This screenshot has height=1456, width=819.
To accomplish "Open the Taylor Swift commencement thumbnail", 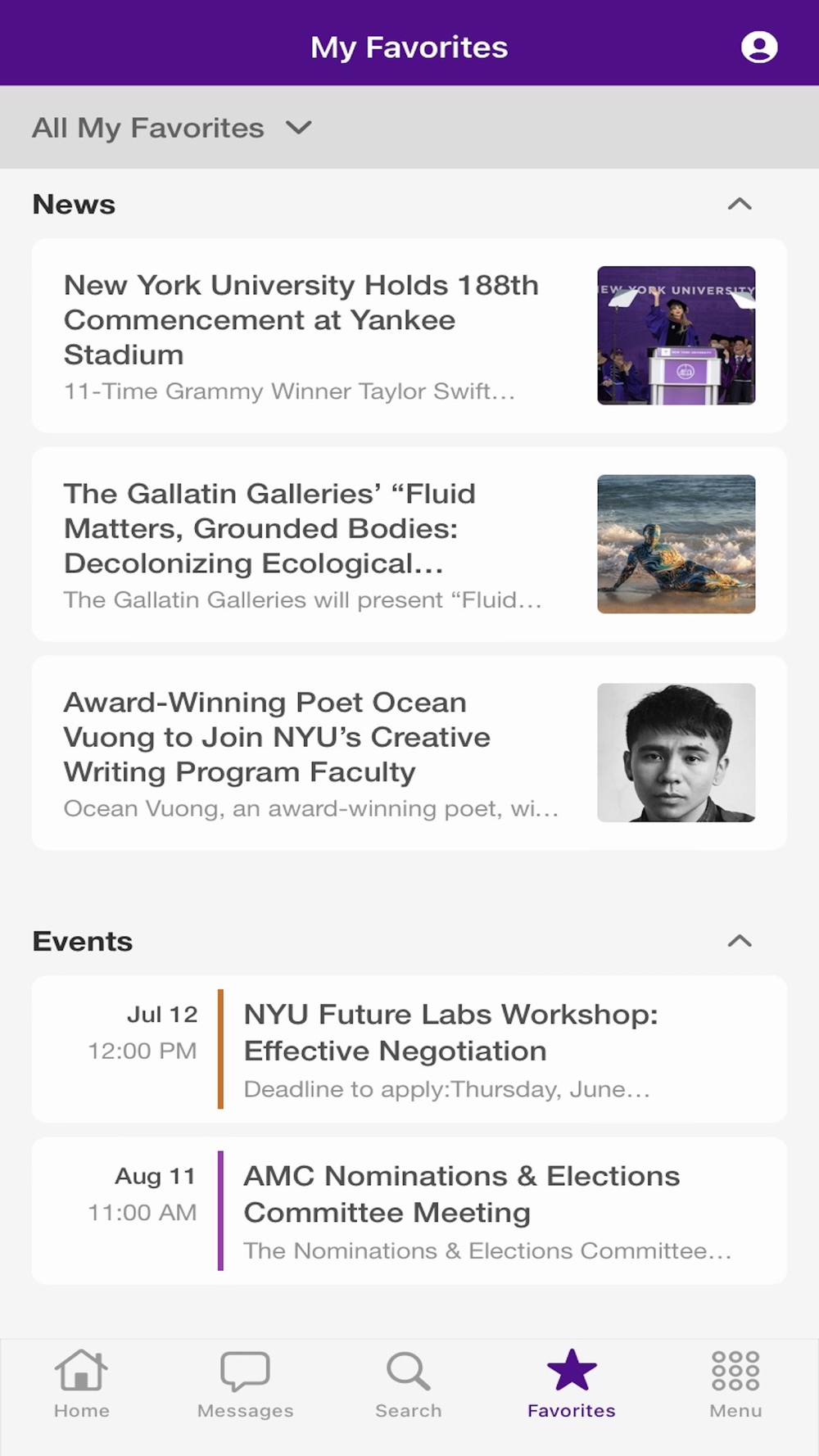I will 676,335.
